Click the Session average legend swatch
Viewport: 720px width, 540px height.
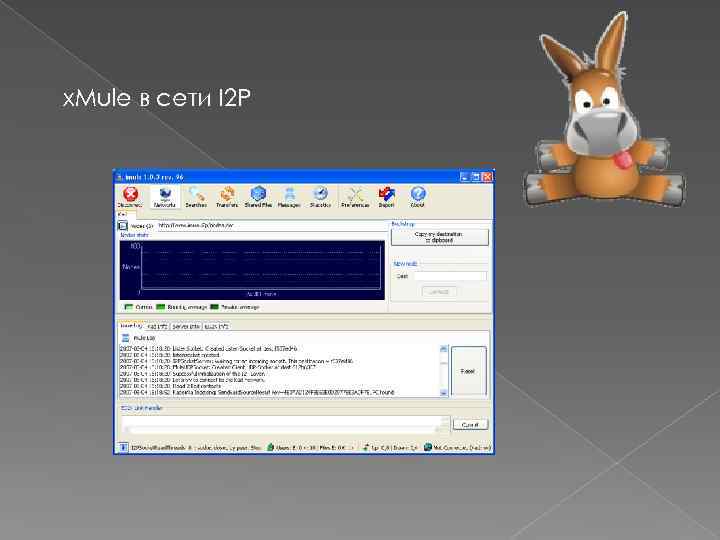tap(214, 307)
